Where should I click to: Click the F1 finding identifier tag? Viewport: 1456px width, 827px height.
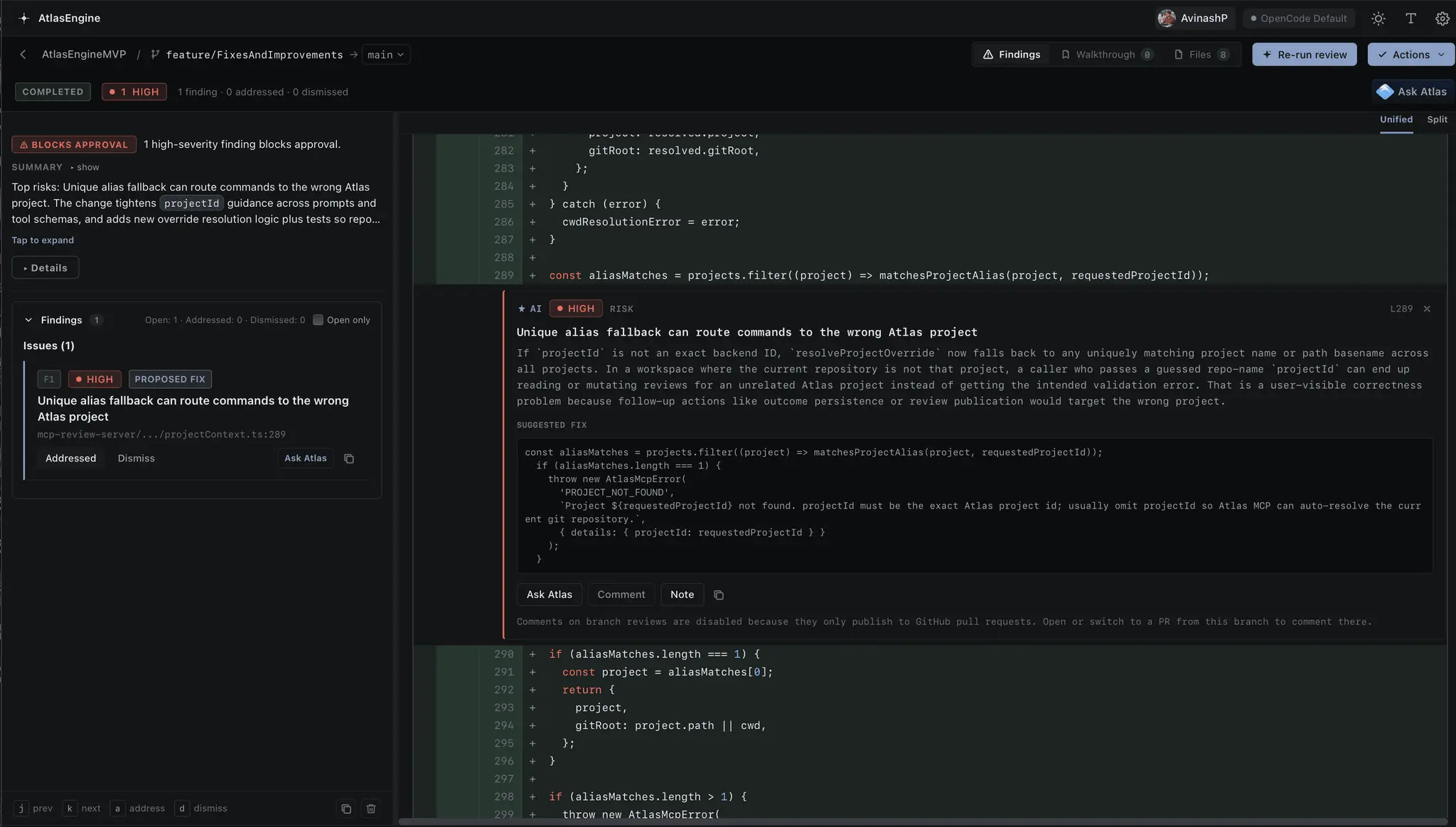(x=49, y=379)
